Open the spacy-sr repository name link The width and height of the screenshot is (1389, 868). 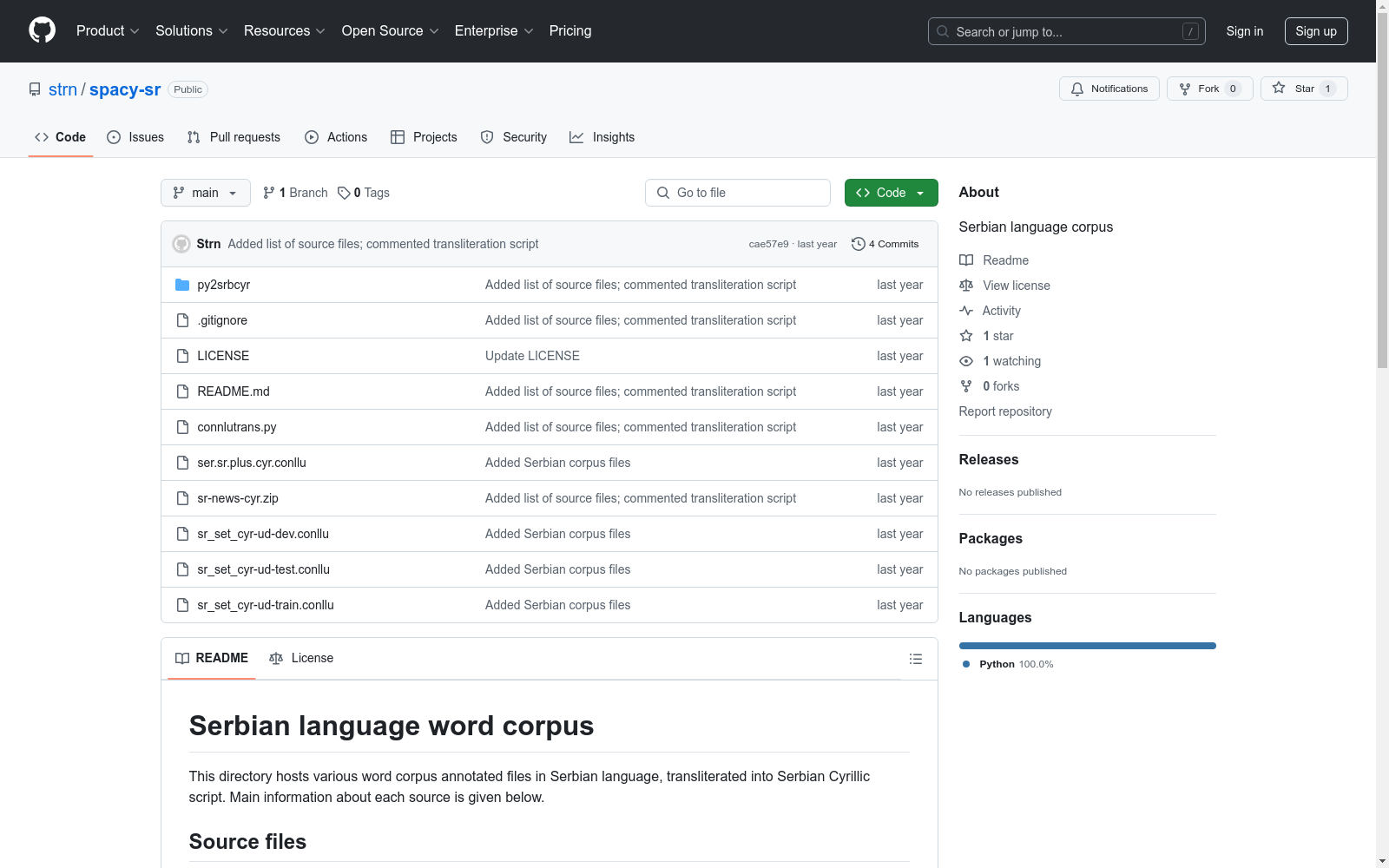pos(125,89)
